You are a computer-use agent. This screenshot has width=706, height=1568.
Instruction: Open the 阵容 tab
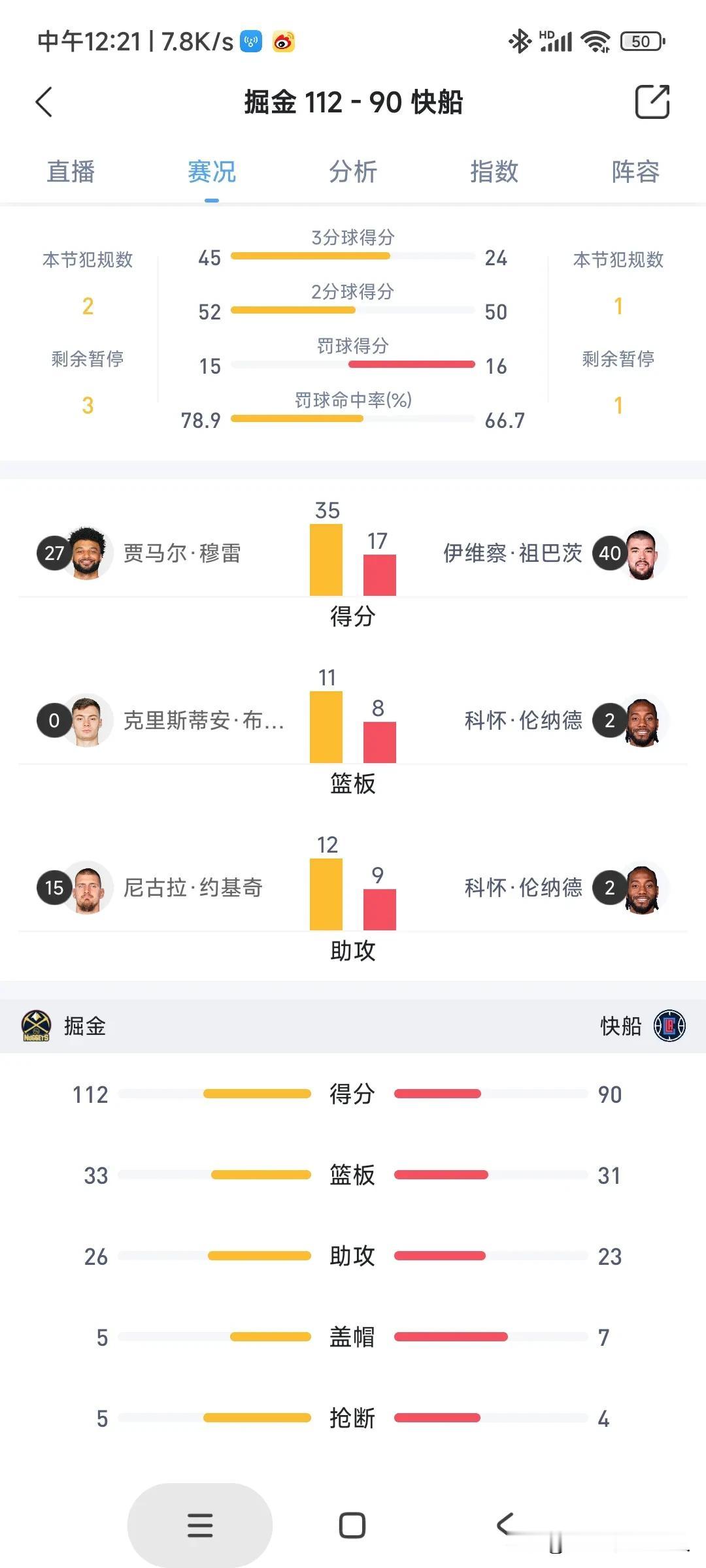(x=635, y=172)
